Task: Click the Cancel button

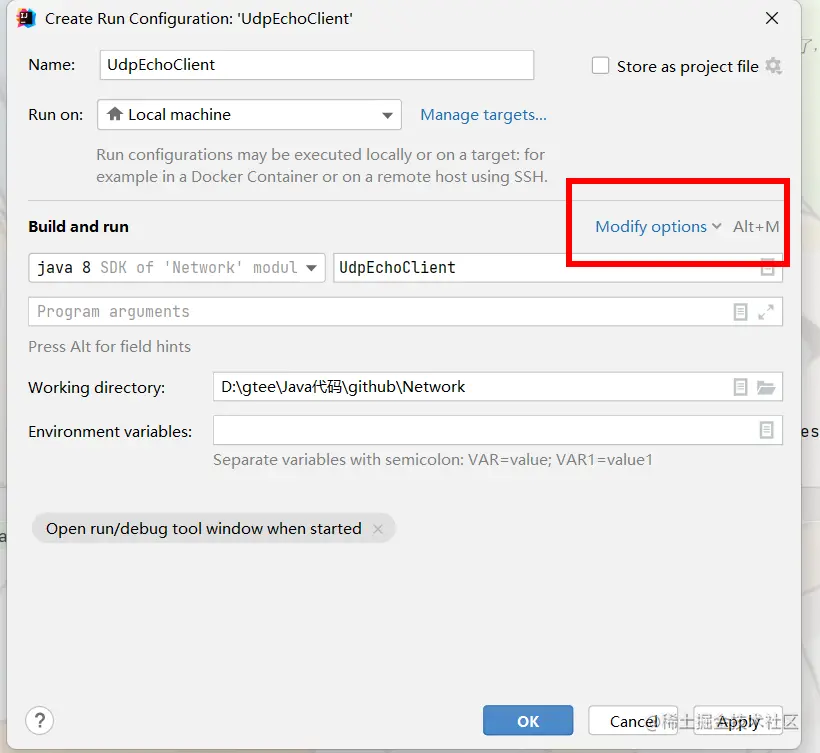Action: (x=633, y=721)
